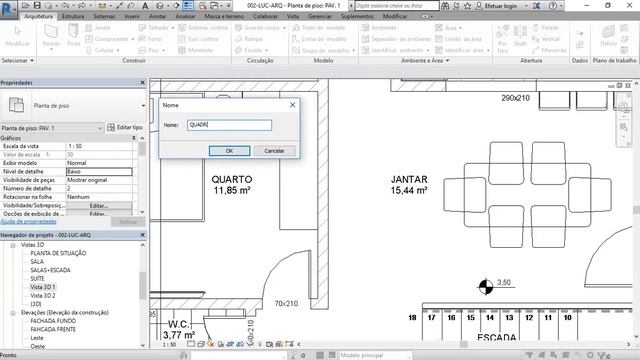
Task: Click the Shaft tool in Abertura panel
Action: (520, 36)
